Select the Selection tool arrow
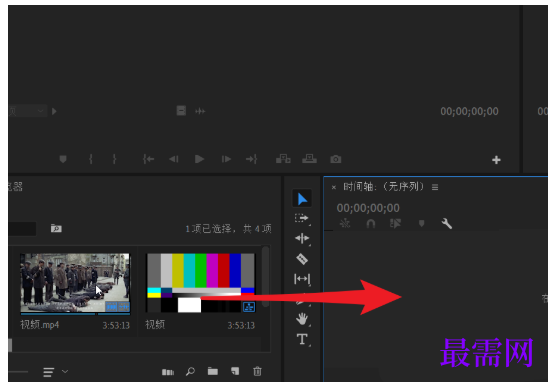 tap(302, 199)
